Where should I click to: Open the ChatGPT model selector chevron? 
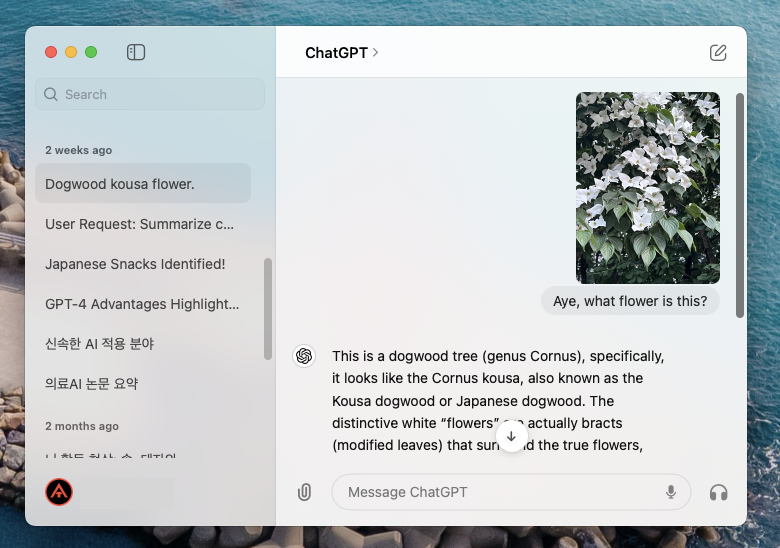coord(376,52)
